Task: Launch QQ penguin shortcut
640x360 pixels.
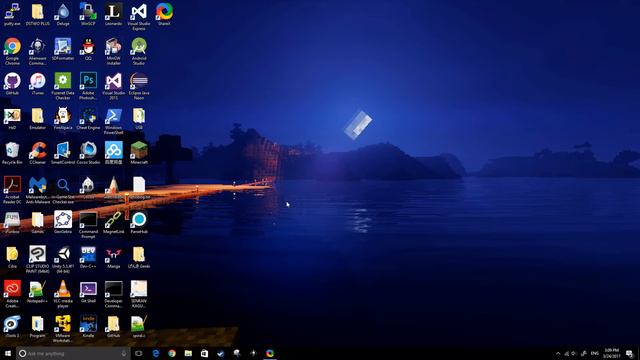Action: point(88,49)
